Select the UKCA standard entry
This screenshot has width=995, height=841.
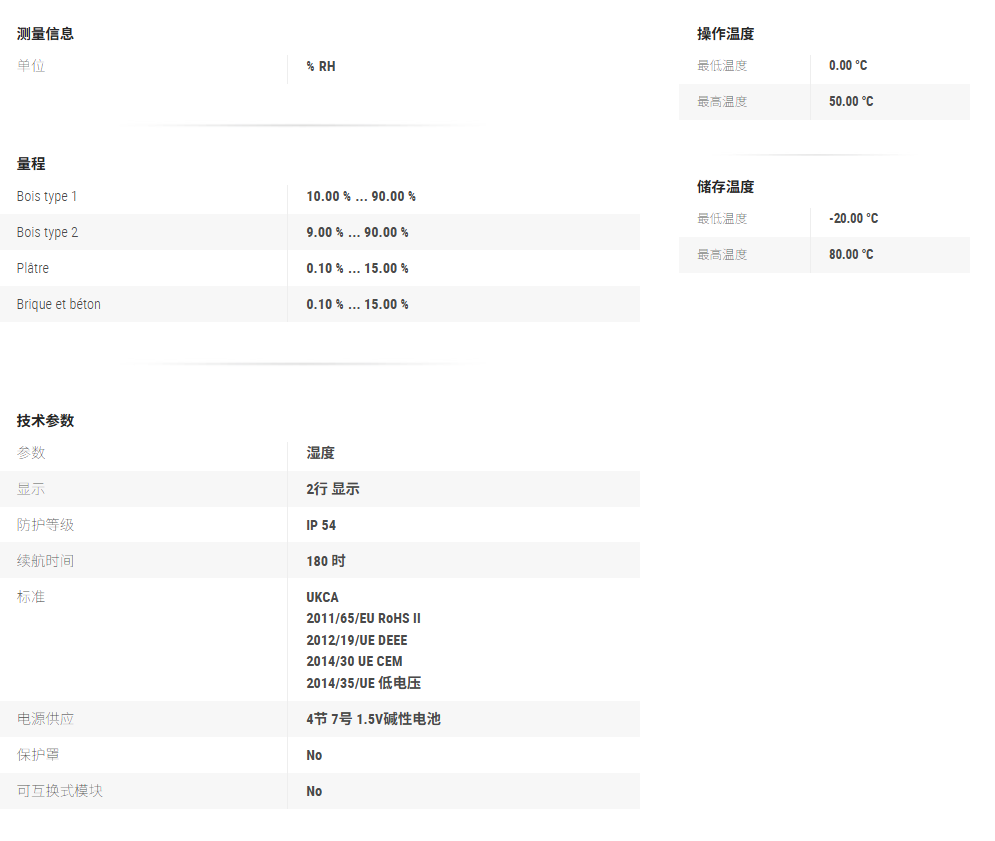click(322, 598)
